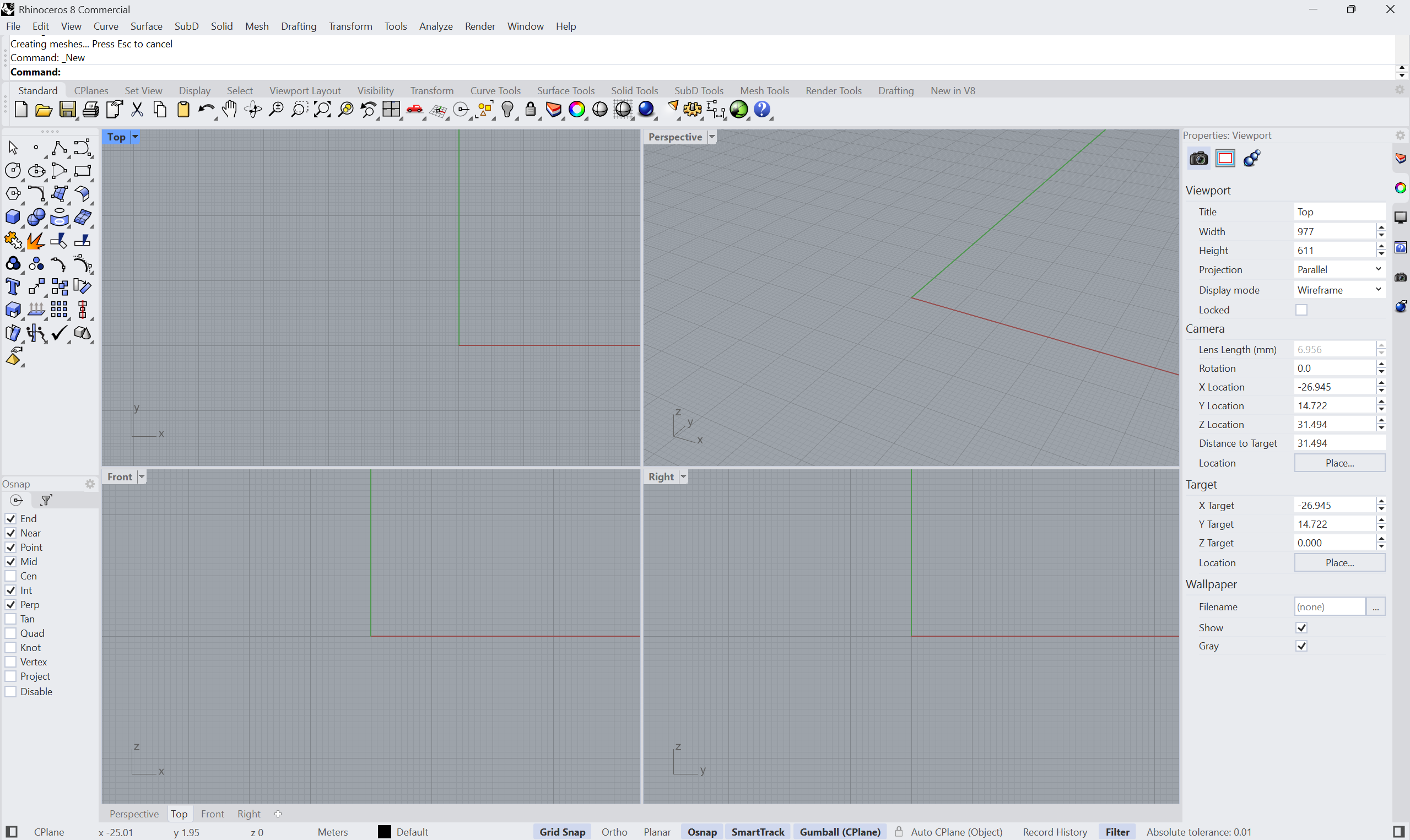Viewport: 1410px width, 840px height.
Task: Open the Right viewport title menu arrow
Action: (x=683, y=476)
